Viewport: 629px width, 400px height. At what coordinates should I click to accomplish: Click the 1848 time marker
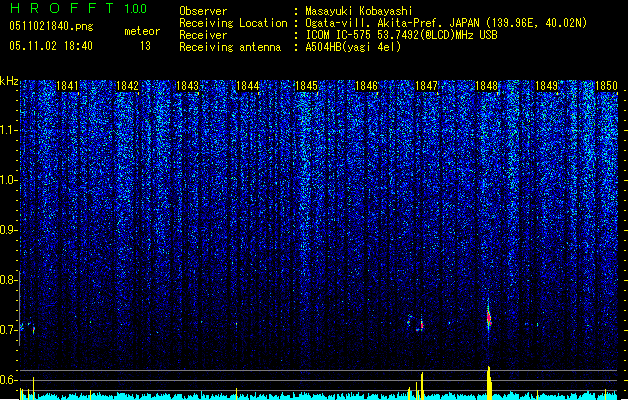(486, 86)
